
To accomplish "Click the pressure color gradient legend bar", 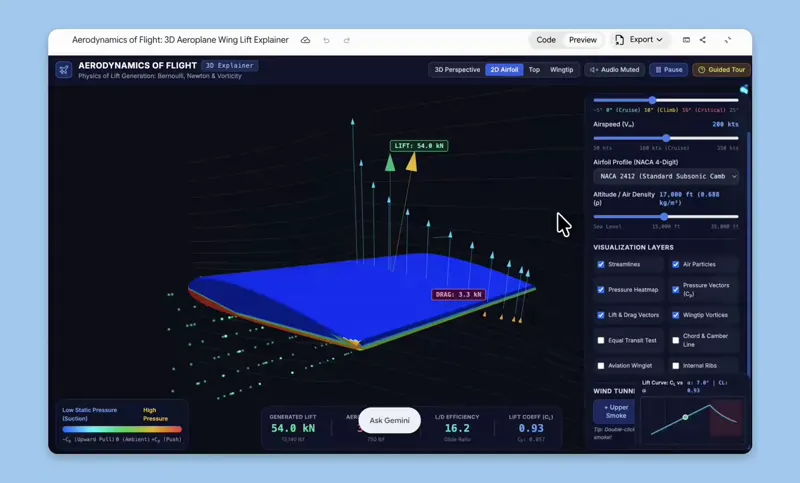I will [122, 429].
